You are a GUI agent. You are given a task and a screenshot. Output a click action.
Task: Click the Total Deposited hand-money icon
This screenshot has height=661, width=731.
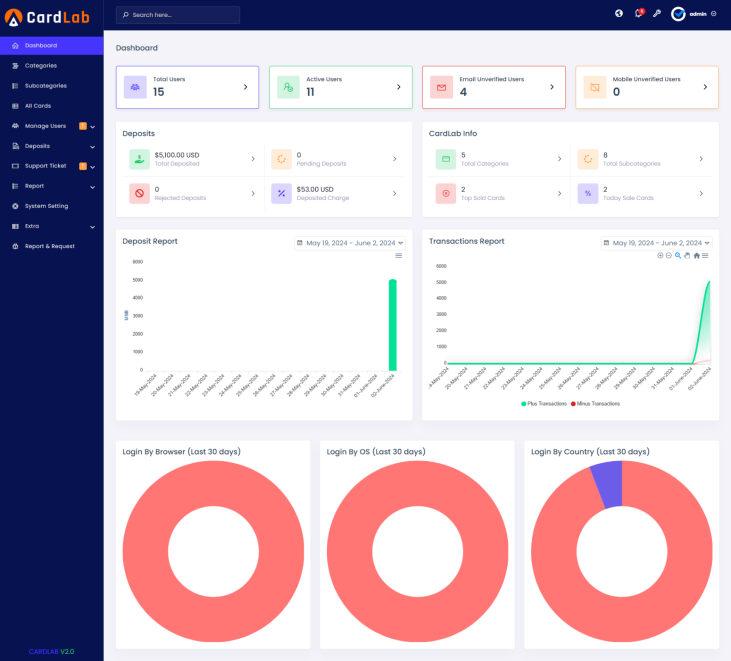coord(139,159)
